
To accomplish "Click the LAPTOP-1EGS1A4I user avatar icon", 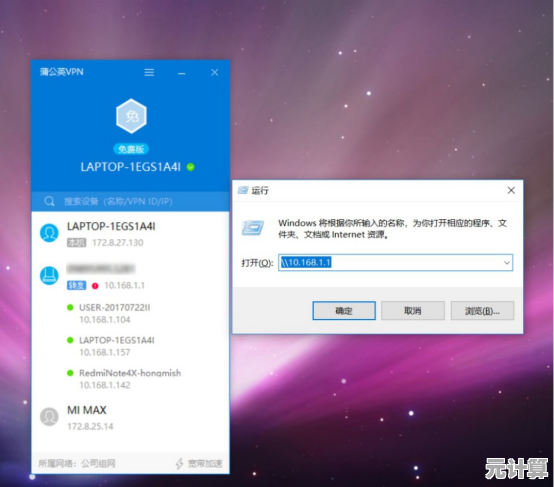I will (49, 233).
